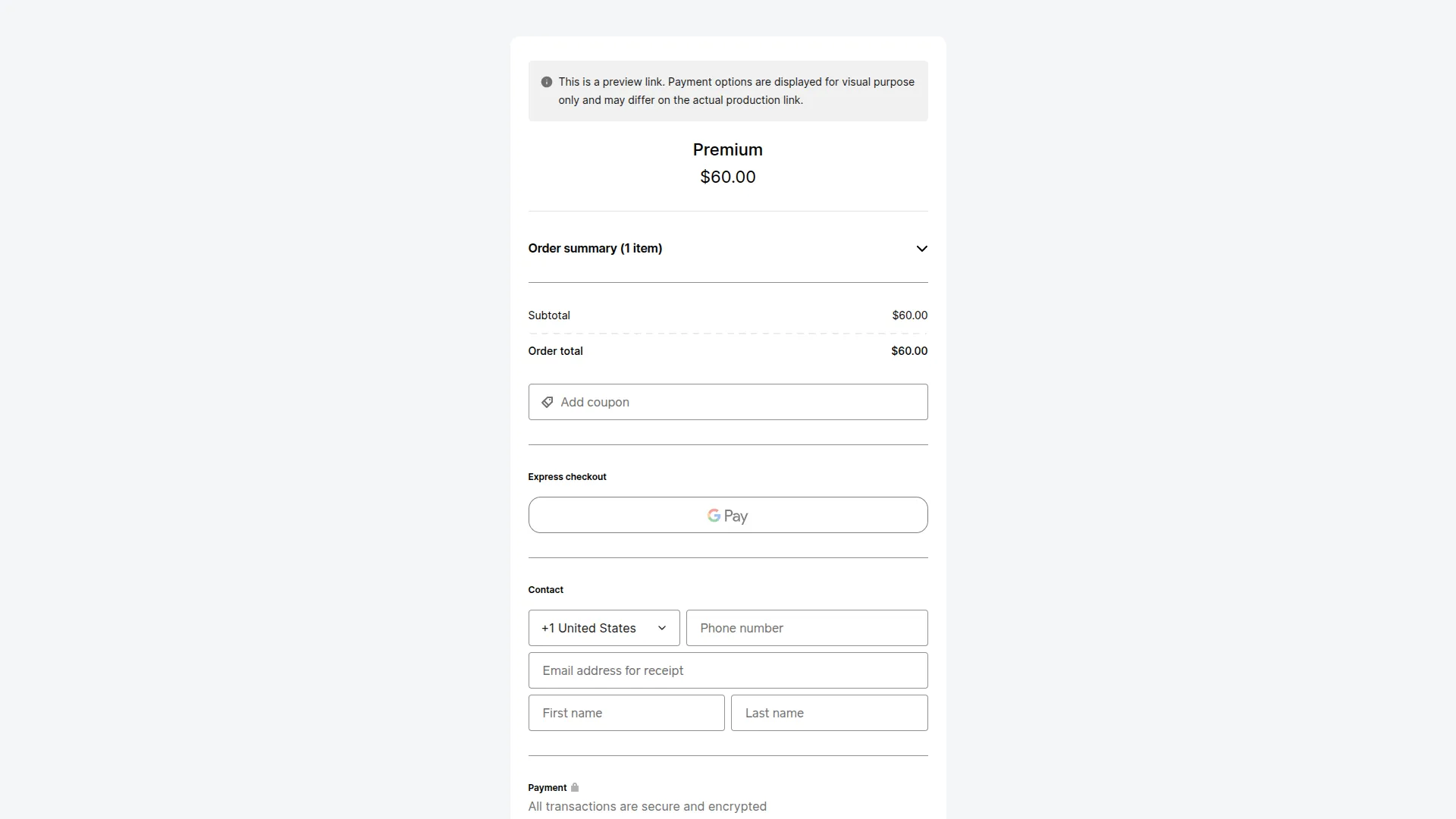Click into the Phone number field
The image size is (1456, 819).
pyautogui.click(x=806, y=628)
